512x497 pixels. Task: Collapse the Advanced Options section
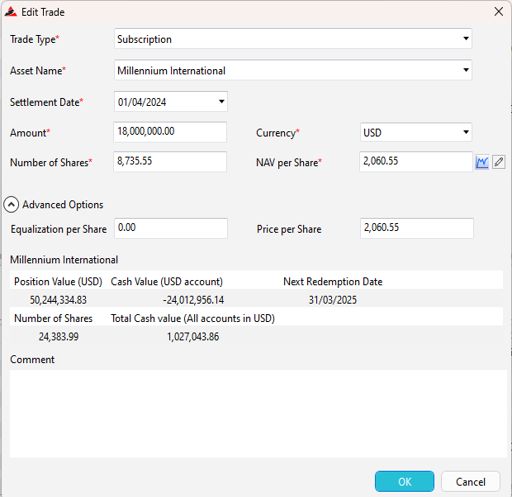[11, 205]
